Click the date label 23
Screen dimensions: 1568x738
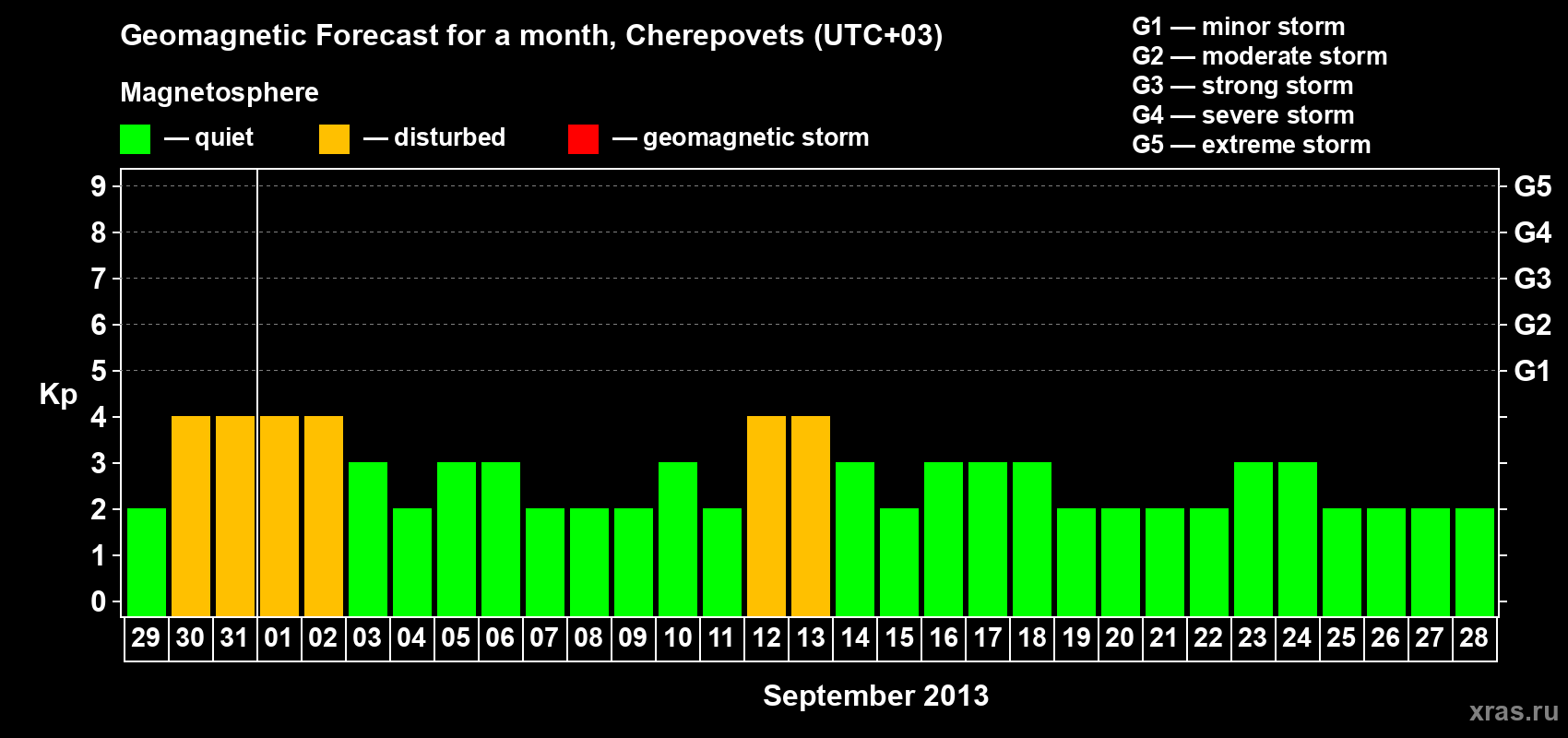coord(1253,637)
